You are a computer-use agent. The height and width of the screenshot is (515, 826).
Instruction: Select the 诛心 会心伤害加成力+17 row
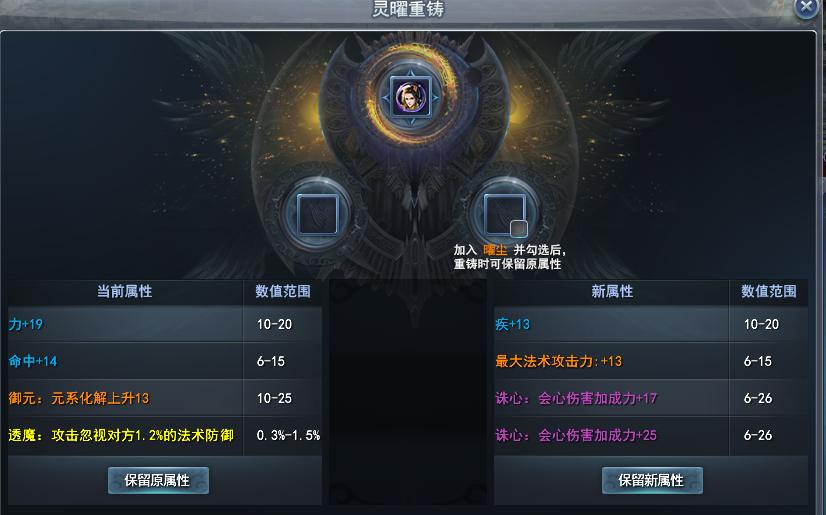tap(651, 398)
